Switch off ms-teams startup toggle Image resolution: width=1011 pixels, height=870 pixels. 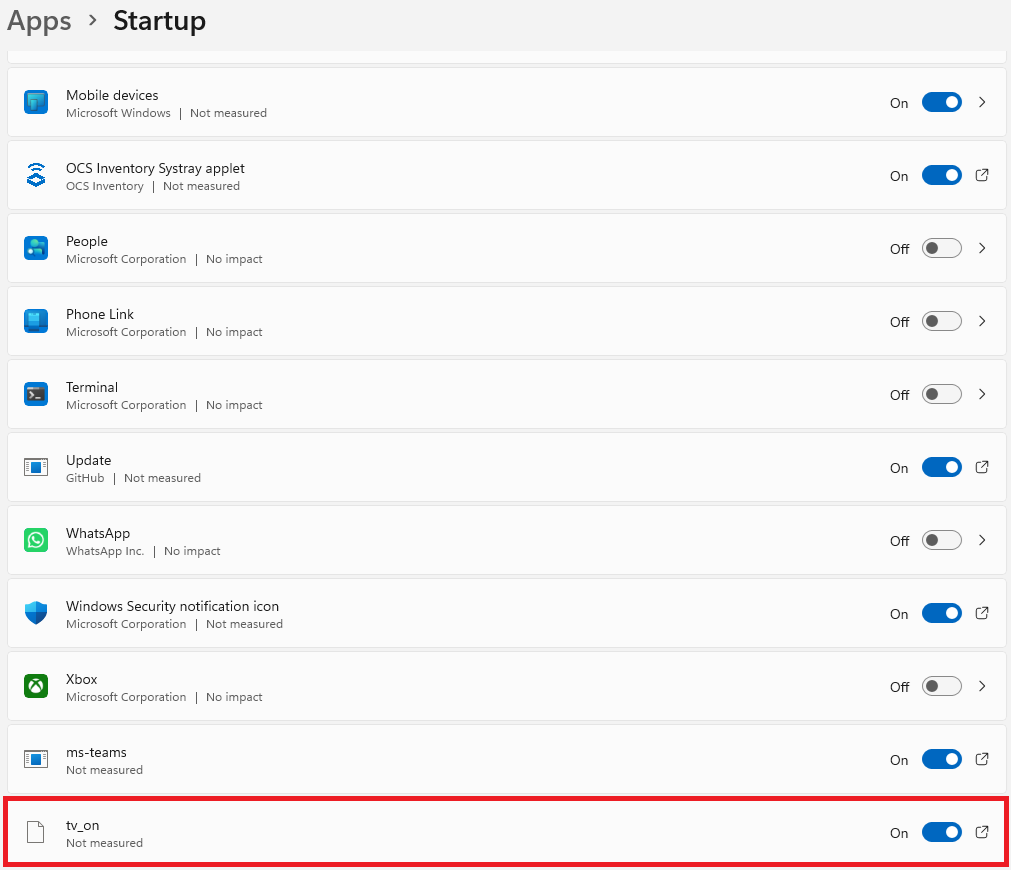point(941,759)
